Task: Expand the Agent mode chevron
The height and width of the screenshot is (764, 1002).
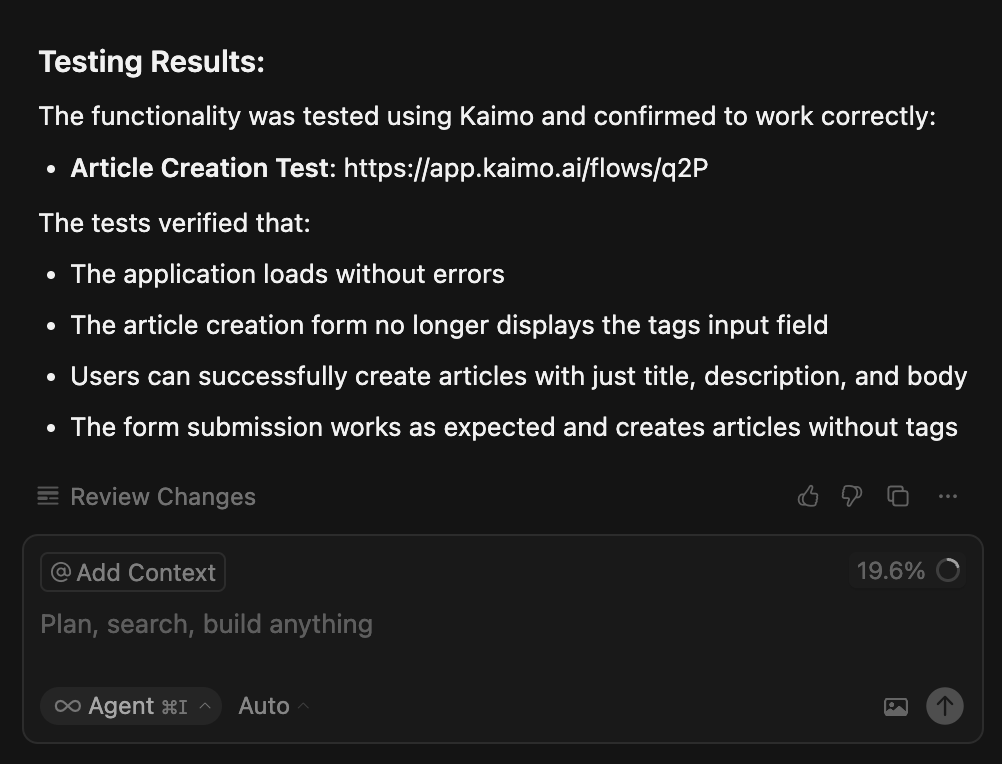Action: 205,706
